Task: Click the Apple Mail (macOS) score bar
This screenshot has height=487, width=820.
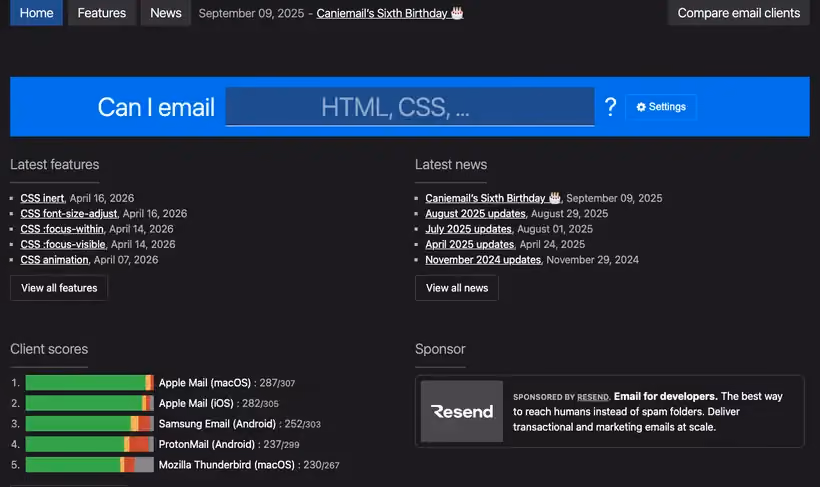Action: coord(89,383)
